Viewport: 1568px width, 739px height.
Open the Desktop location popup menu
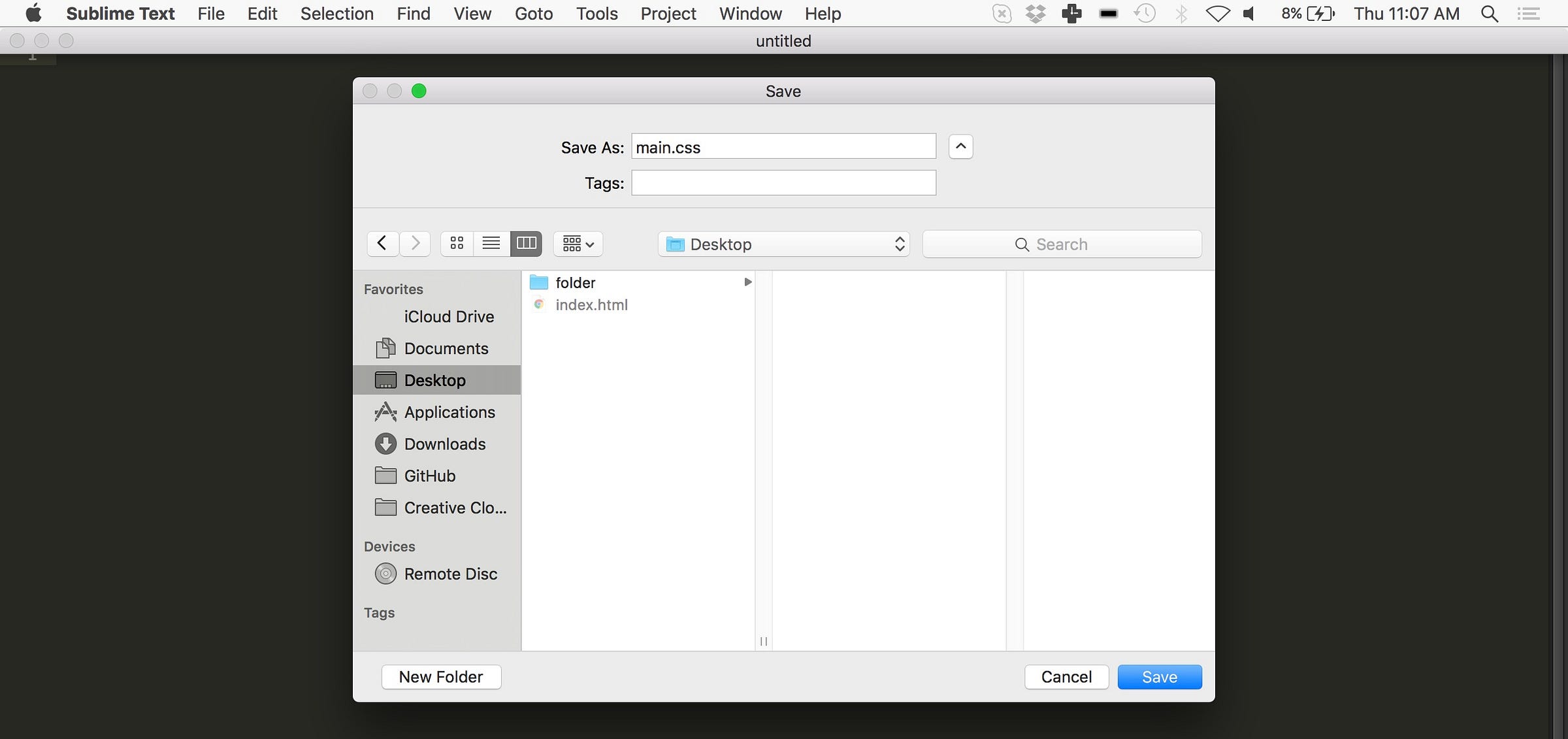[x=783, y=244]
